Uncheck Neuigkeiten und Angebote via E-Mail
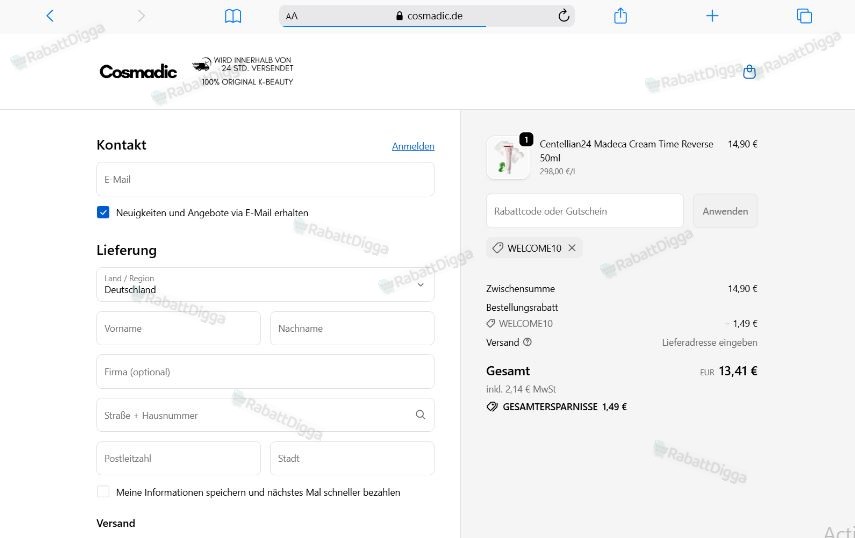The height and width of the screenshot is (538, 855). pyautogui.click(x=103, y=212)
